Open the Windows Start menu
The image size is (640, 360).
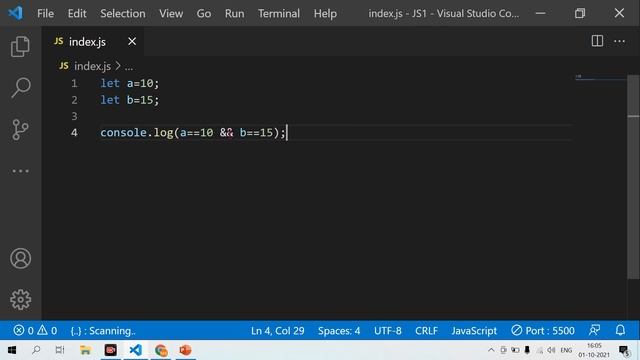click(x=12, y=350)
